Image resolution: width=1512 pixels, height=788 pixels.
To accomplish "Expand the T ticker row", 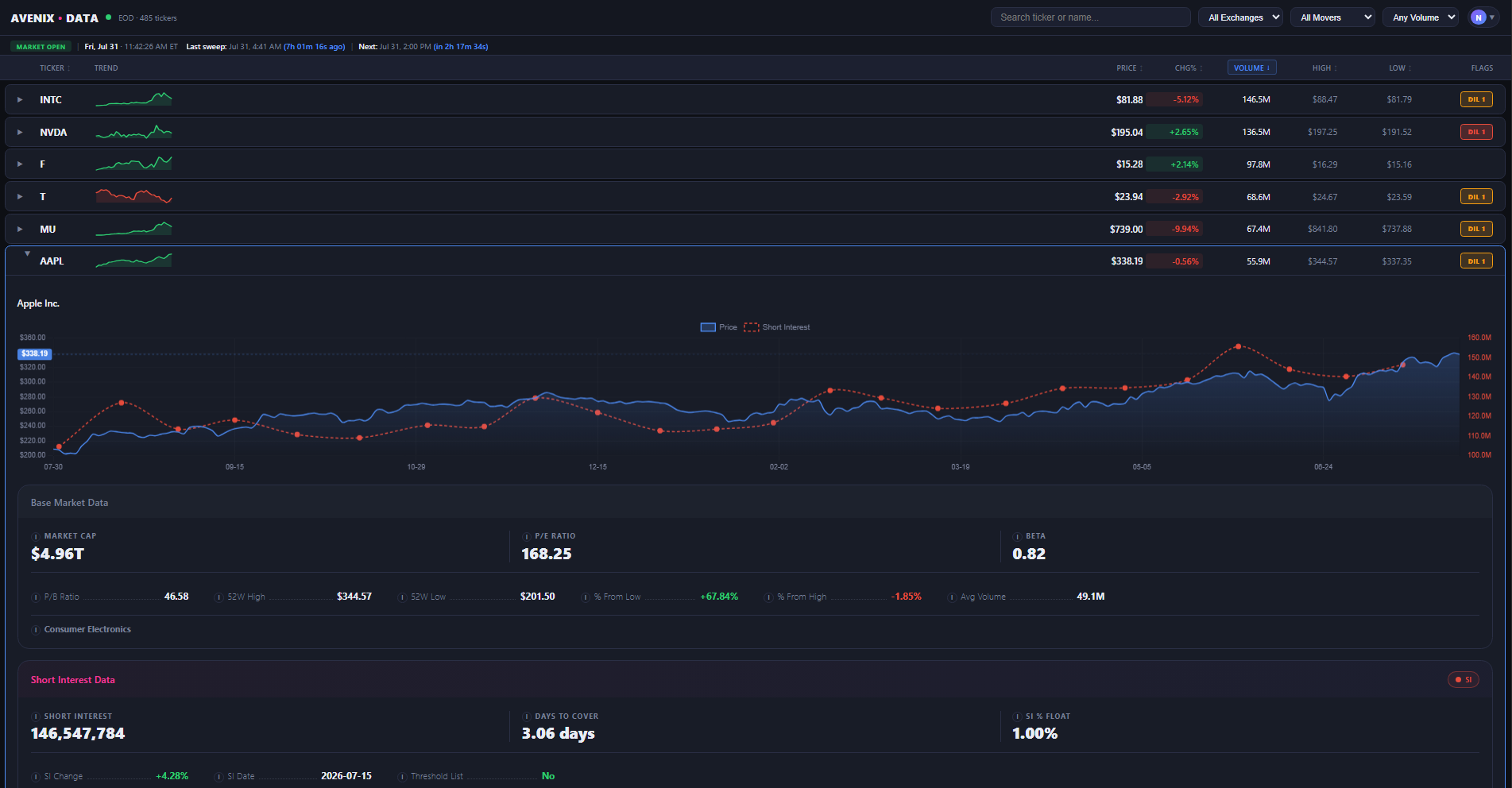I will tap(20, 197).
